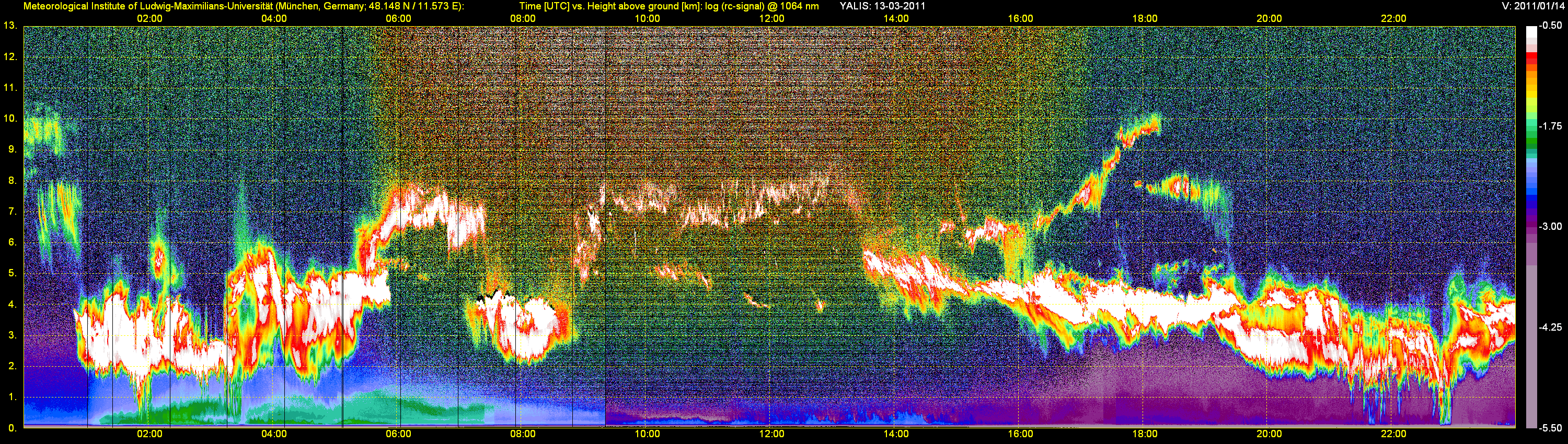Pick the 9. km height axis label
Viewport: 1568px width, 444px height.
pos(12,149)
